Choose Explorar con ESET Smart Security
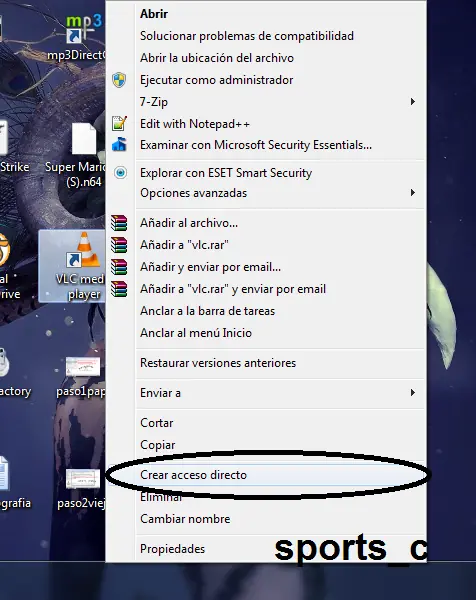Viewport: 476px width, 600px height. pos(226,173)
